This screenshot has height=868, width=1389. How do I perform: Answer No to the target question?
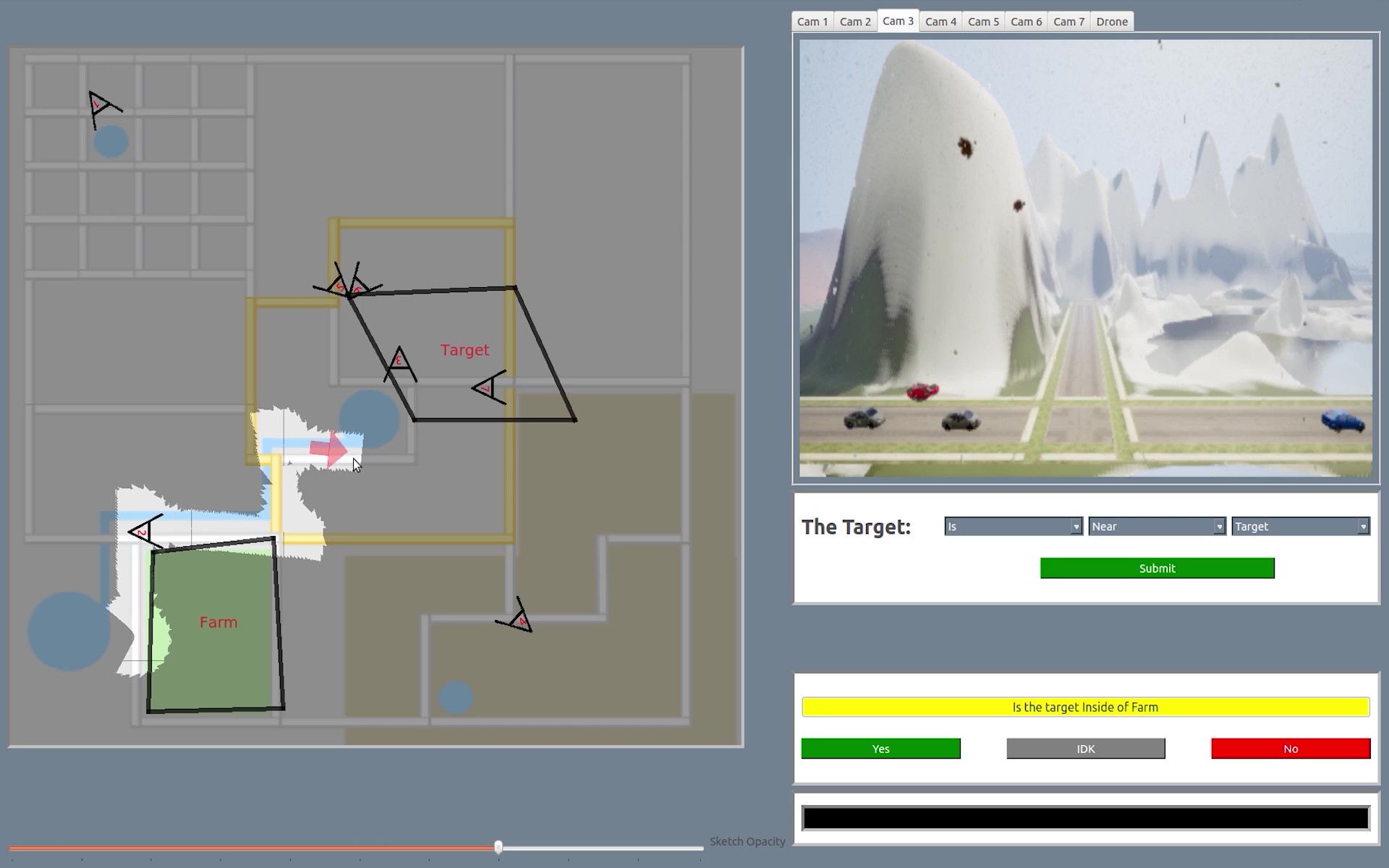[1291, 749]
